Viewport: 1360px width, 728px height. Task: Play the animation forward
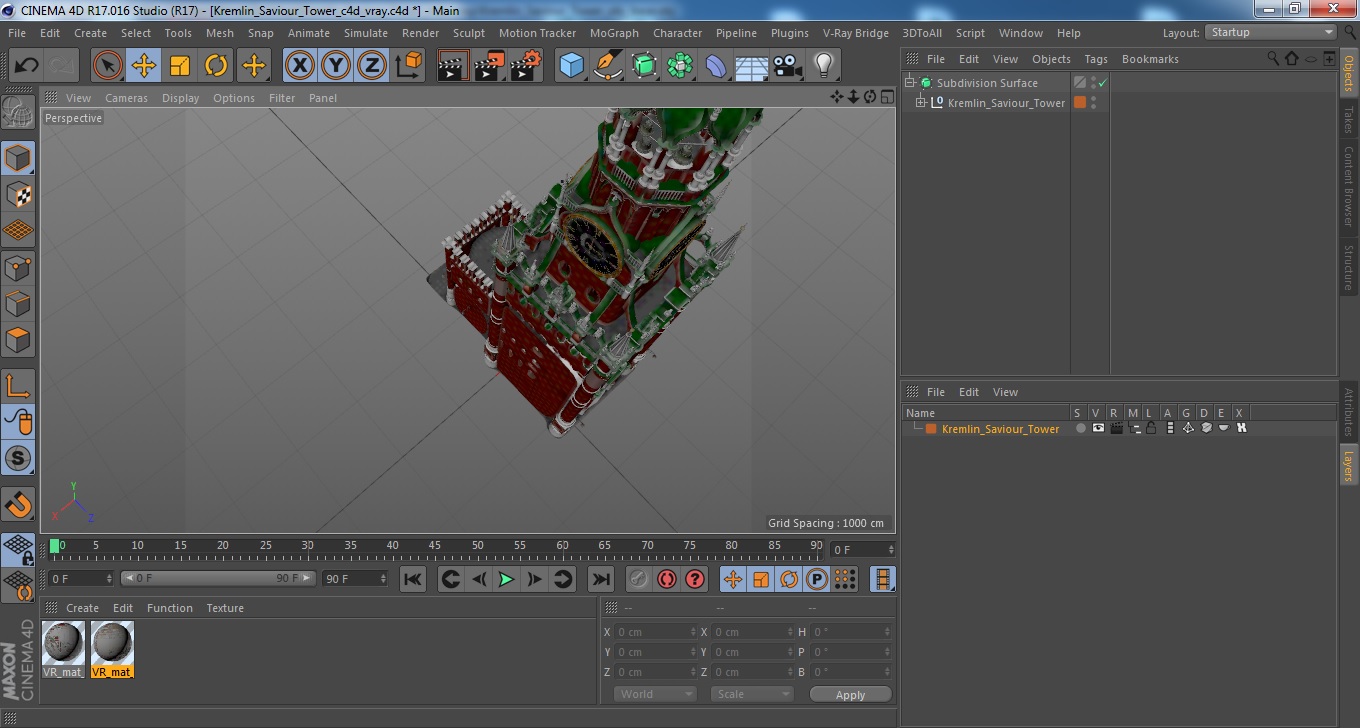pyautogui.click(x=507, y=579)
